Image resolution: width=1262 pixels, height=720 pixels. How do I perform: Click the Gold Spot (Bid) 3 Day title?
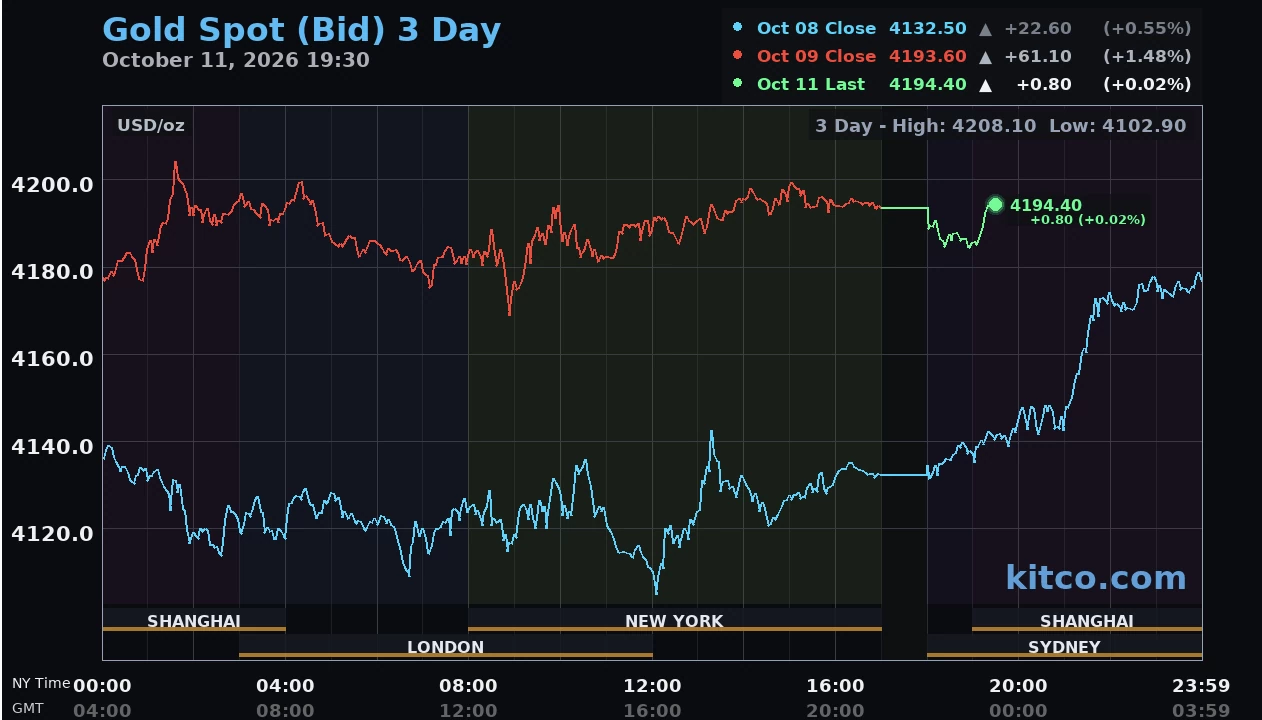coord(301,30)
